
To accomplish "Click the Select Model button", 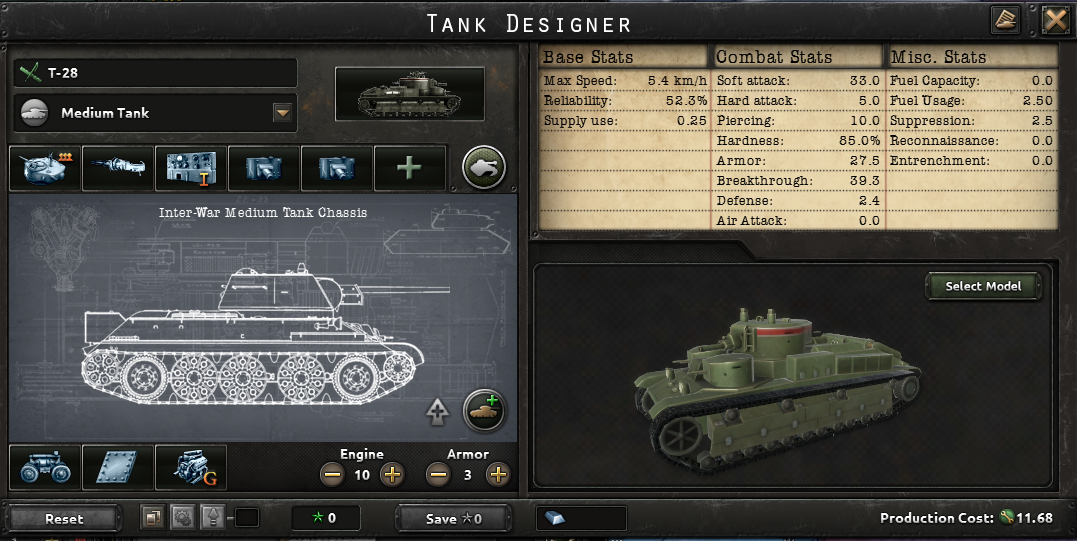I will pyautogui.click(x=983, y=286).
